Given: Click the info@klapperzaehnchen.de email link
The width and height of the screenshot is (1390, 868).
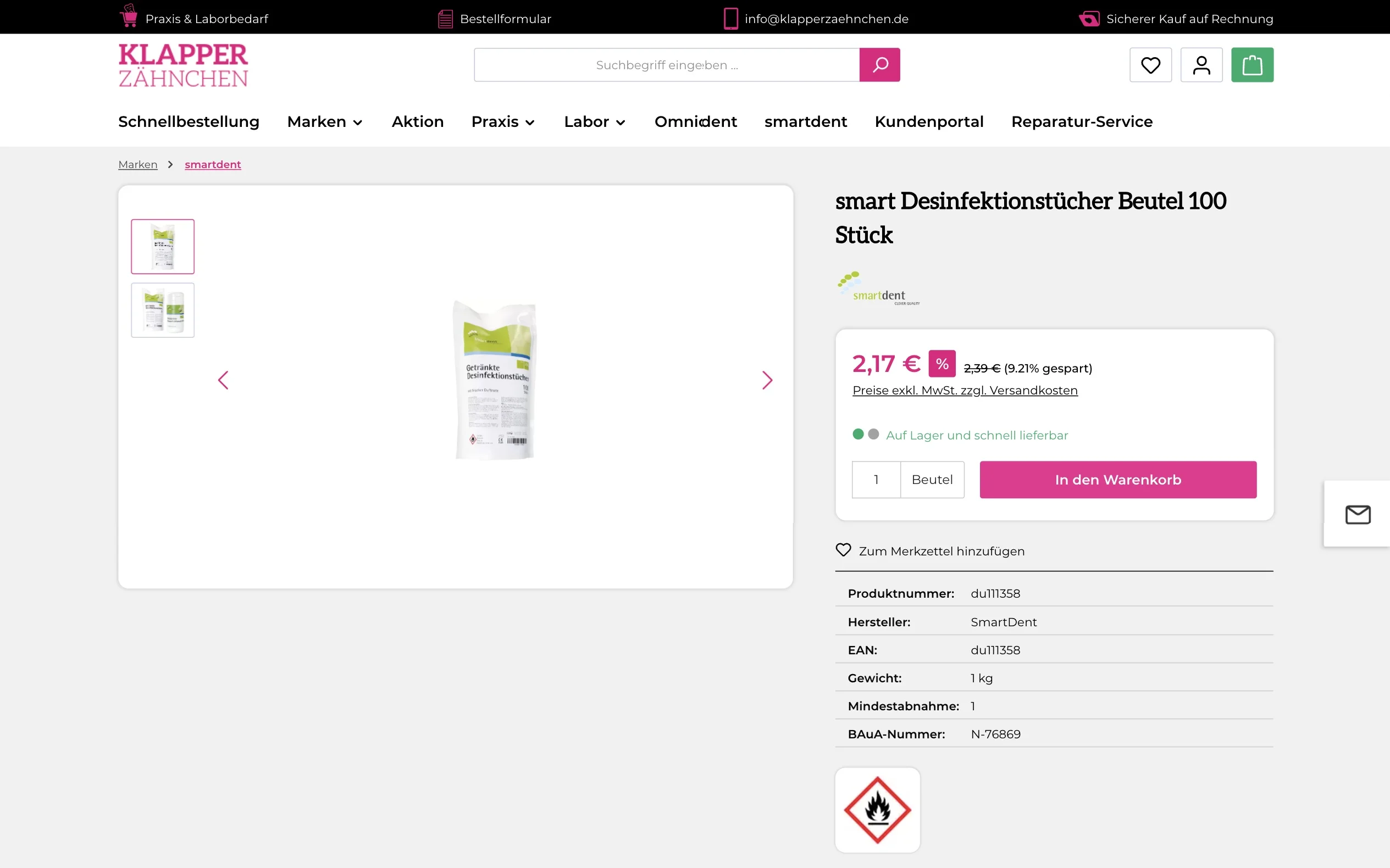Looking at the screenshot, I should (827, 19).
